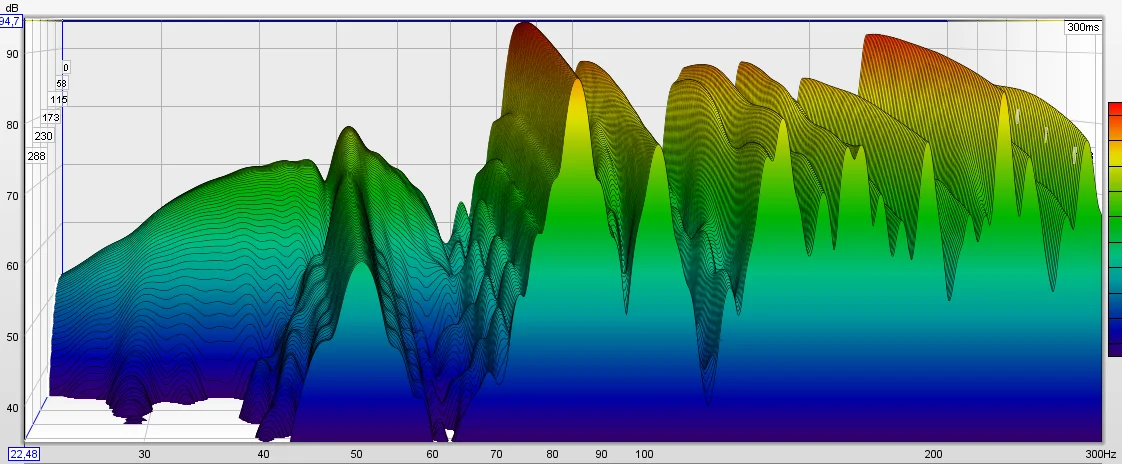Select the 288 ms time slice label
This screenshot has width=1122, height=464.
[36, 156]
